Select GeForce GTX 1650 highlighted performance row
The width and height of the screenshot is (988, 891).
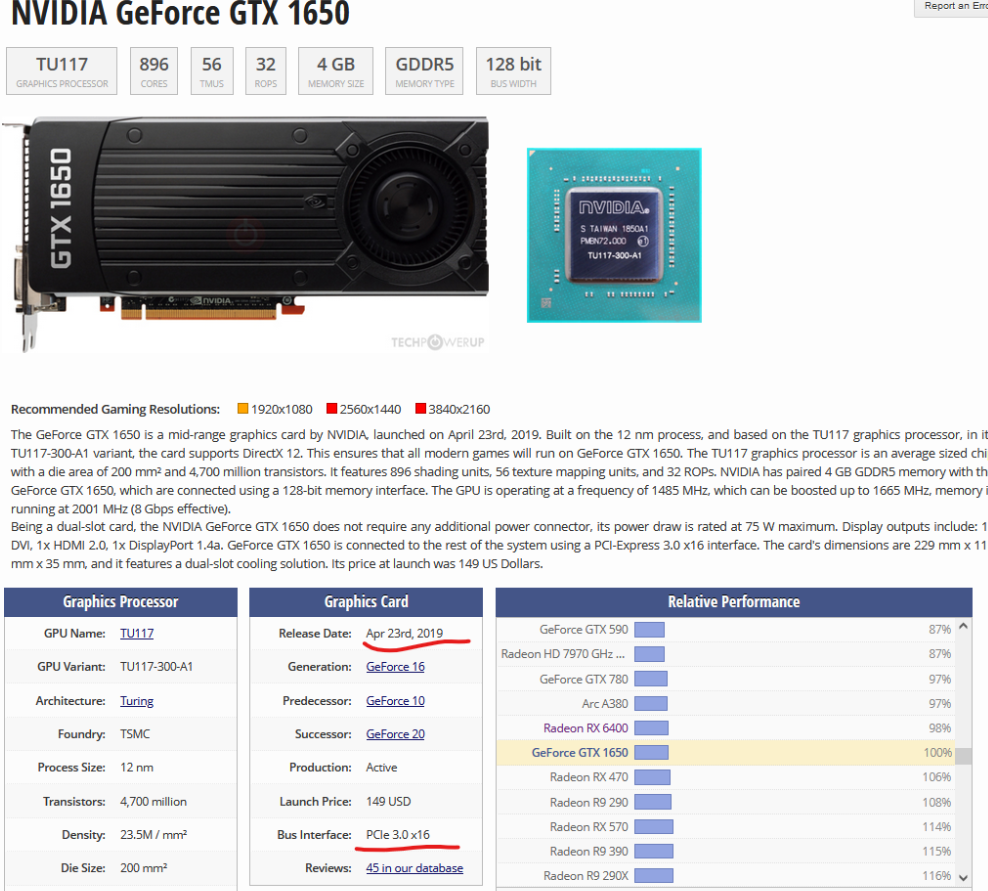(726, 752)
